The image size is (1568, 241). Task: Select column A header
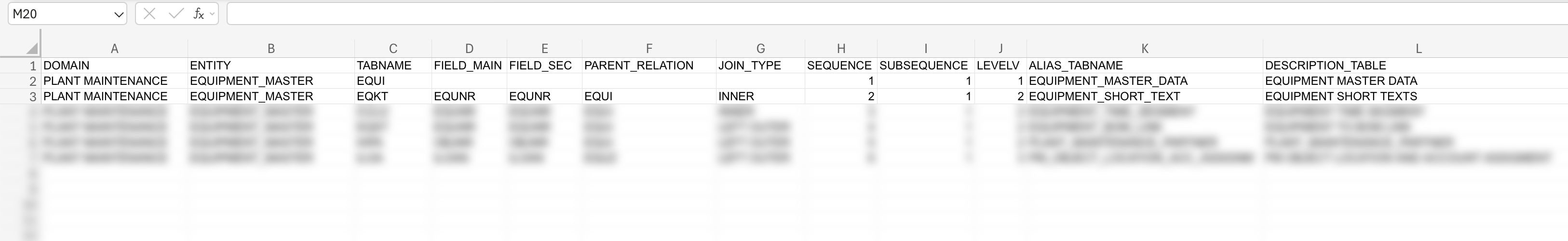pyautogui.click(x=114, y=49)
